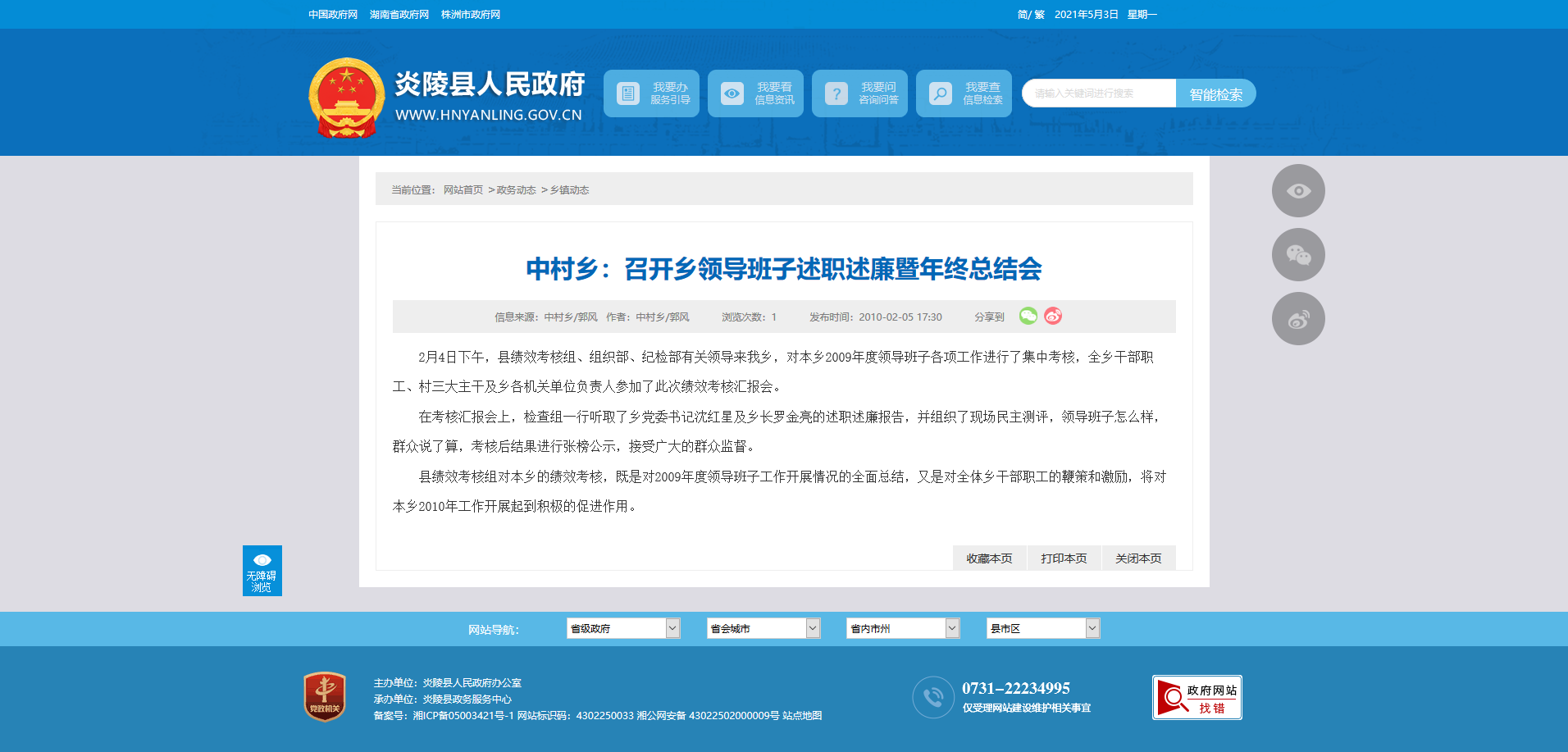1568x752 pixels.
Task: Click the national emblem logo
Action: pyautogui.click(x=346, y=98)
